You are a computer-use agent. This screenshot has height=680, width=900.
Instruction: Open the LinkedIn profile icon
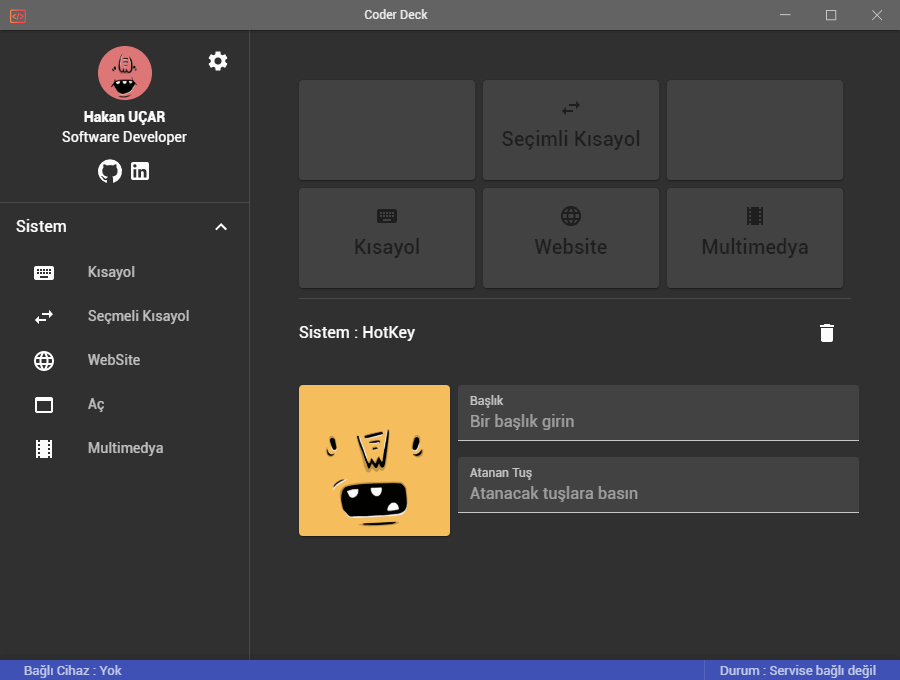(139, 171)
